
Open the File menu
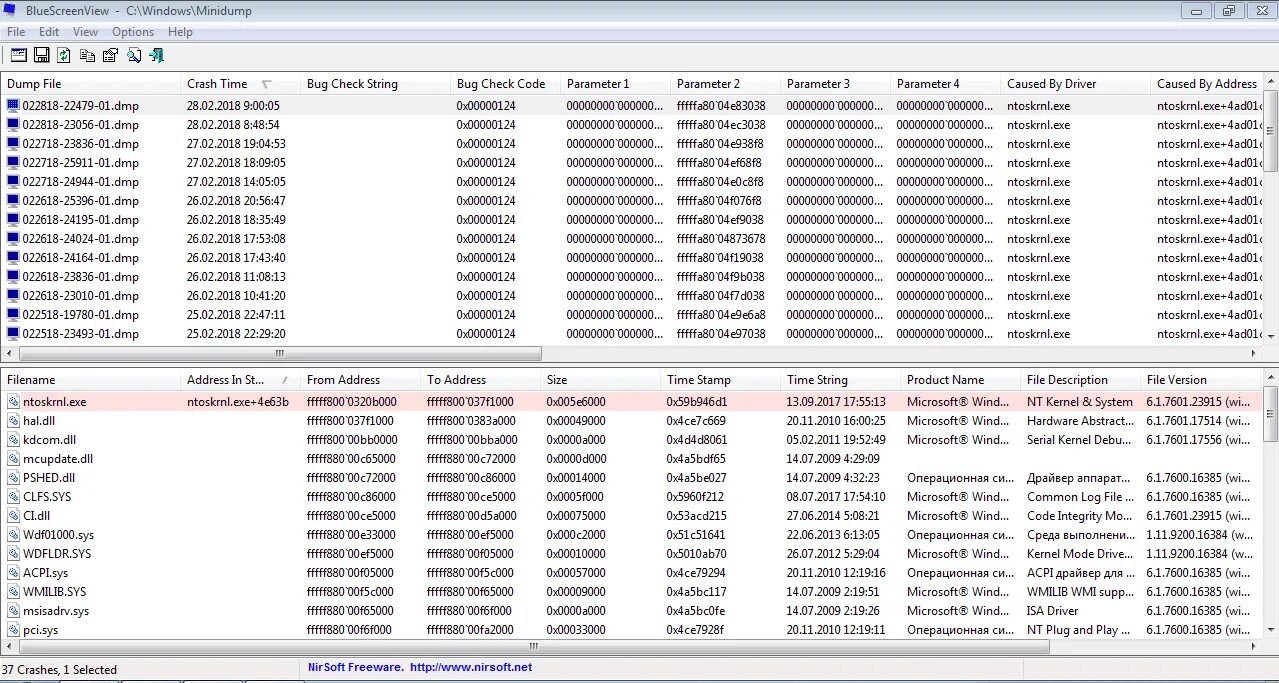coord(15,31)
